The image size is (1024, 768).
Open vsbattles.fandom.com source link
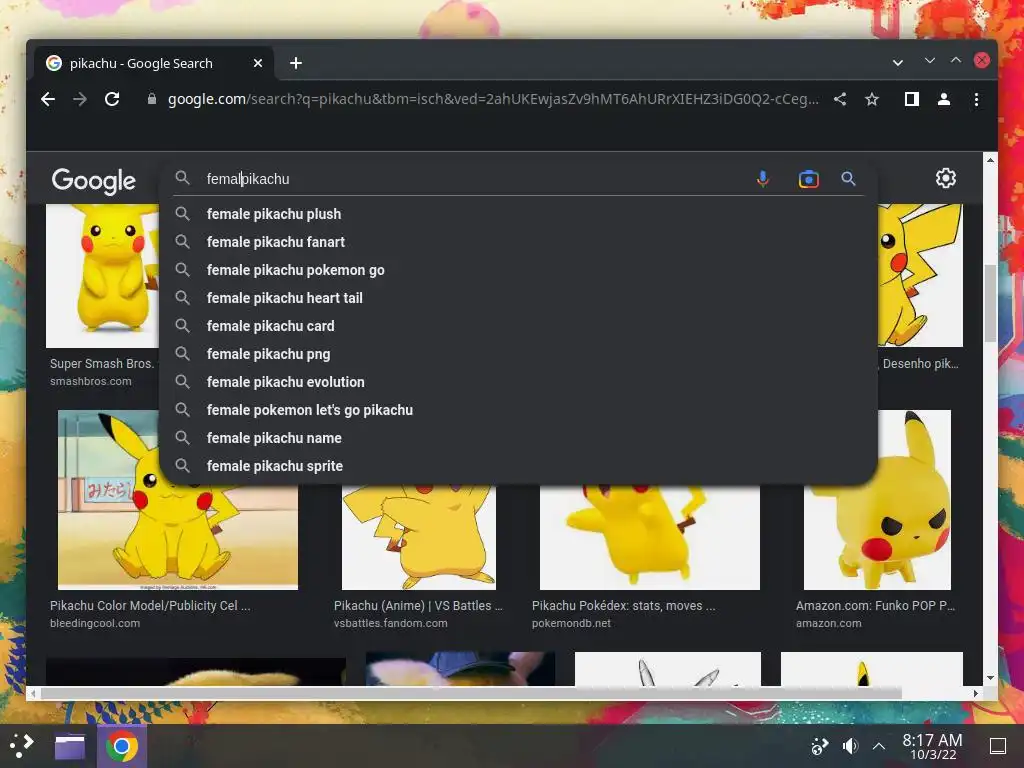pyautogui.click(x=391, y=623)
